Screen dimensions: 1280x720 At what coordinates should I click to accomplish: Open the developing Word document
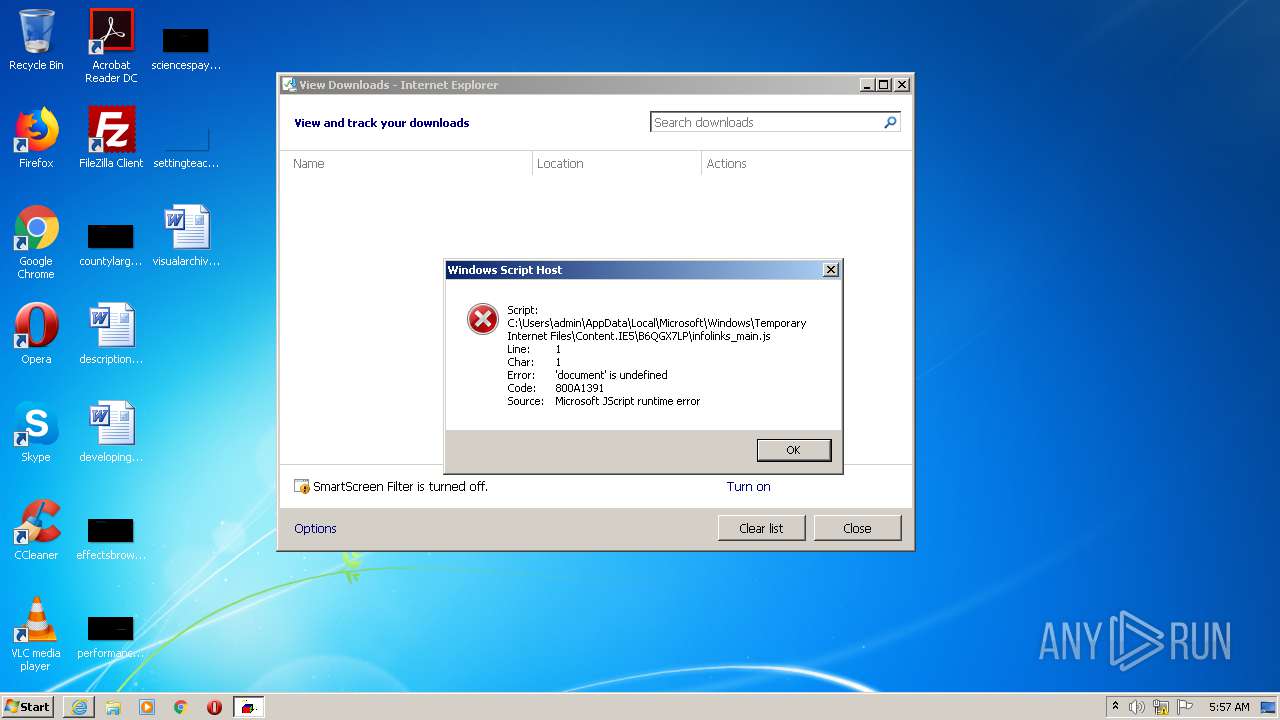click(111, 432)
